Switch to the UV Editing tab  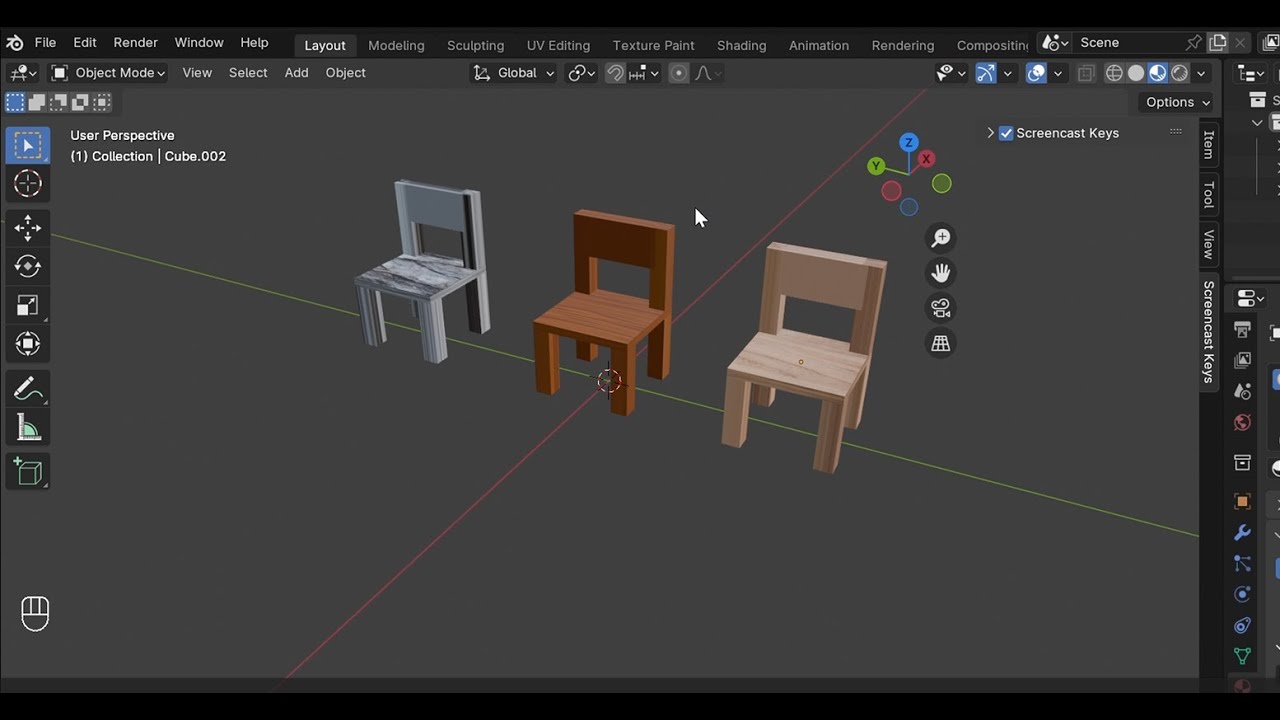(558, 45)
